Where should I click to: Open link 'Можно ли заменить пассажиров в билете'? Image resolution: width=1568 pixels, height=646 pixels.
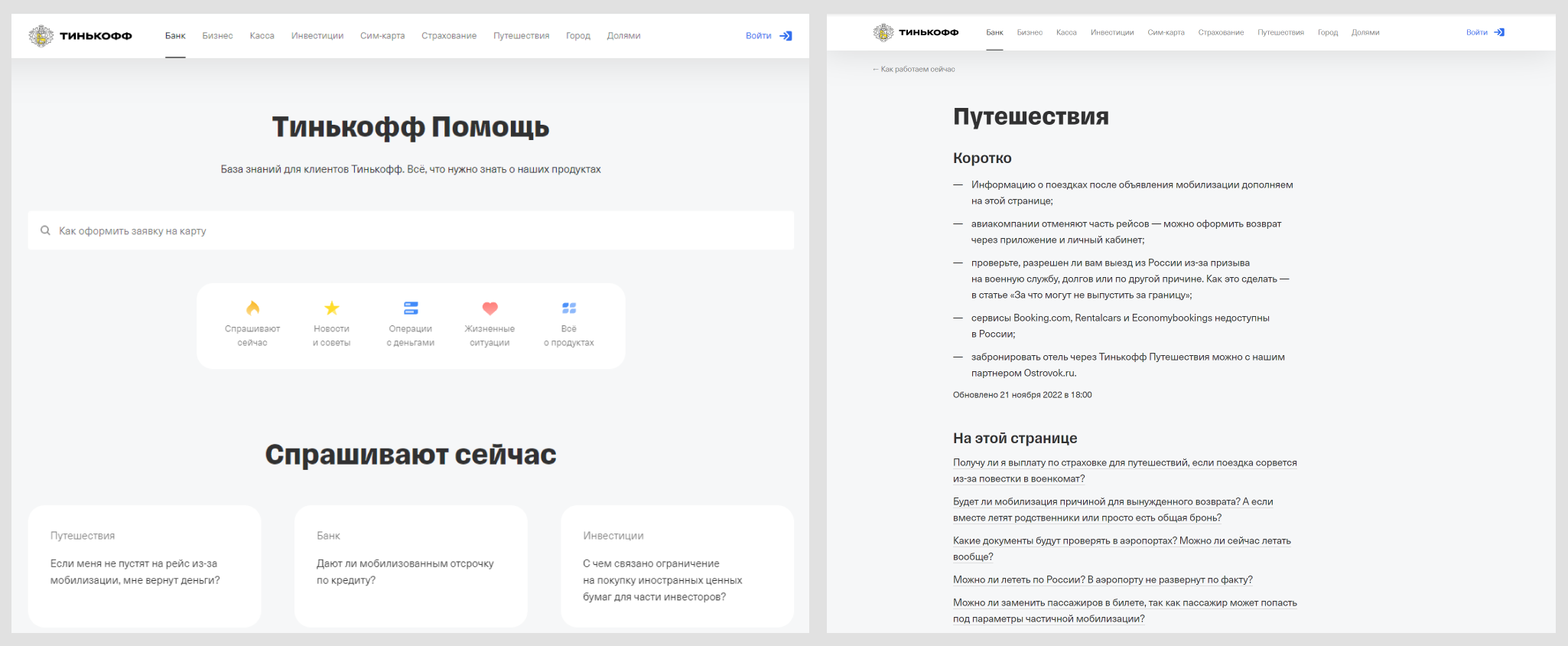pyautogui.click(x=1125, y=611)
